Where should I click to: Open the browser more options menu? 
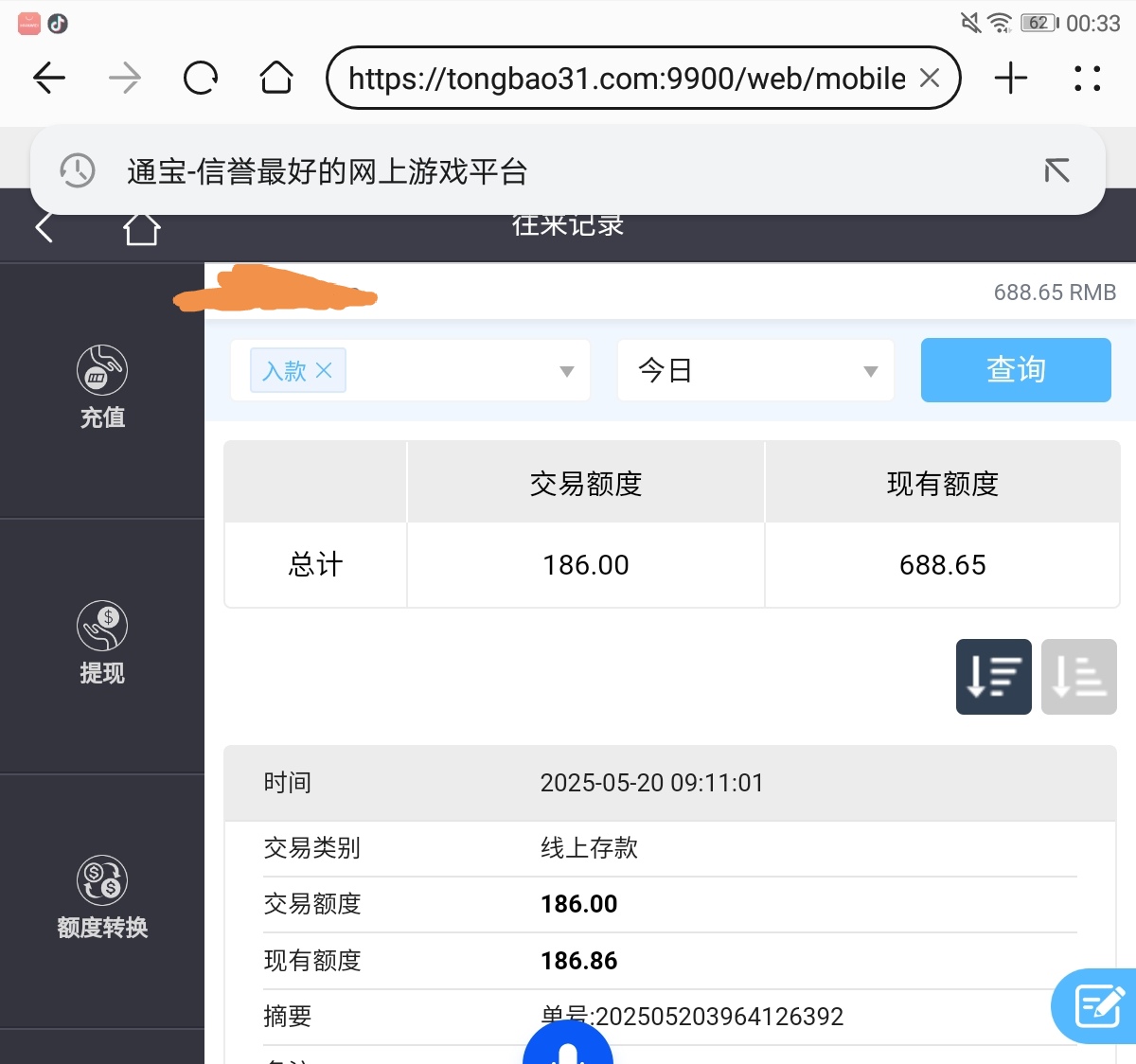pos(1088,78)
